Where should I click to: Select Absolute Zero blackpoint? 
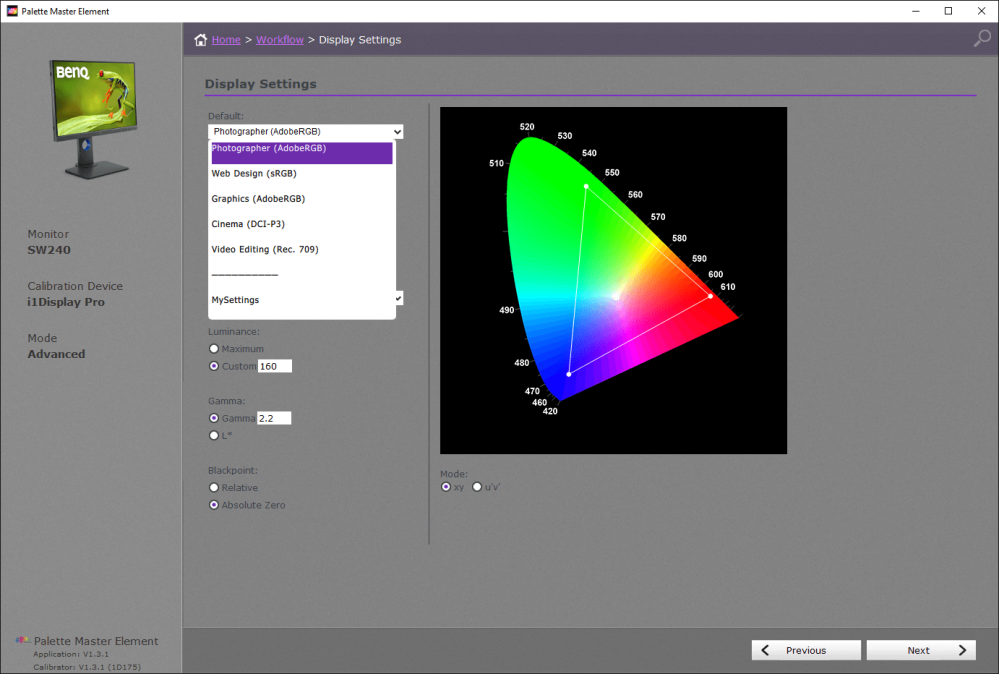[214, 505]
